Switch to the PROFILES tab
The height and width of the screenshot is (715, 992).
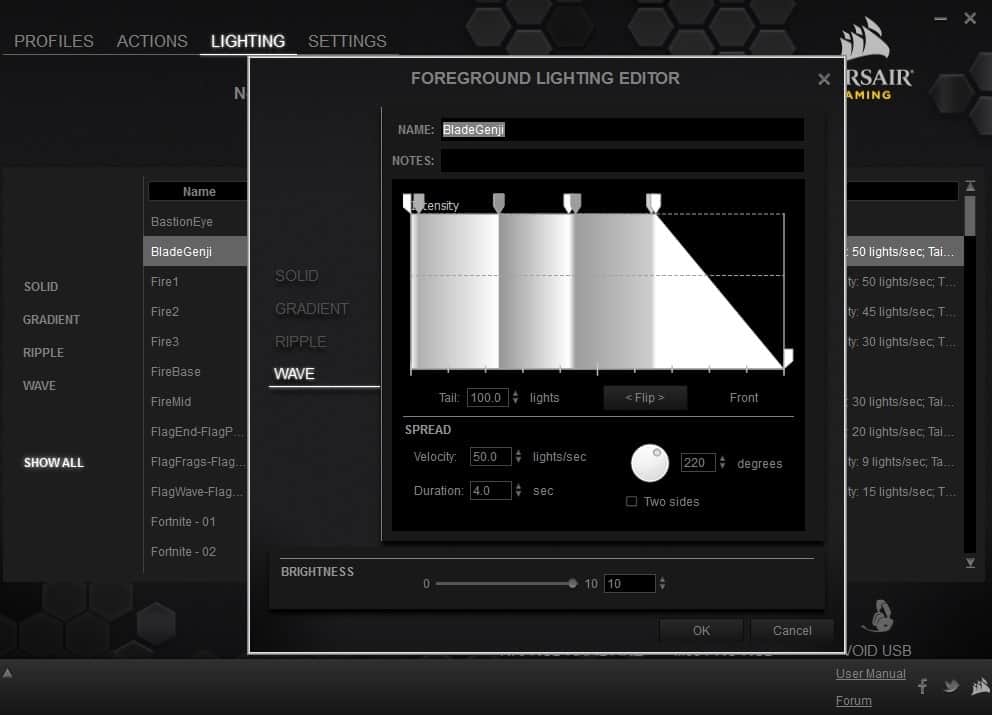(54, 41)
